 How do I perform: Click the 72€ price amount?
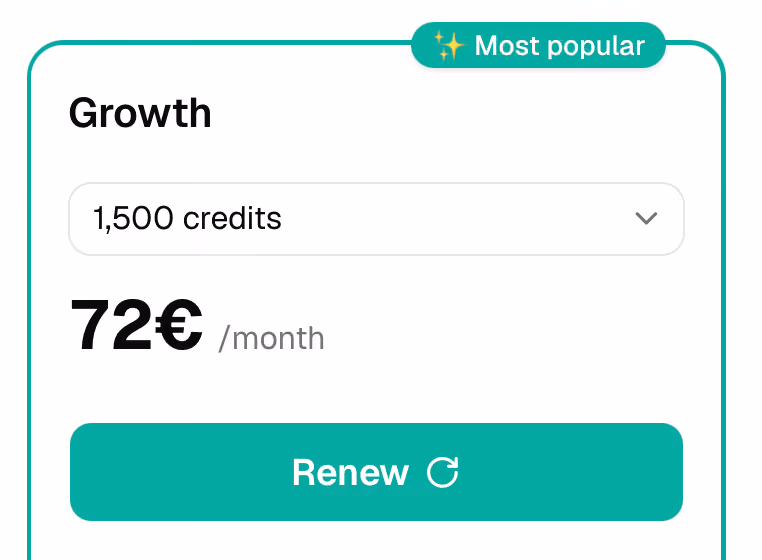tap(137, 325)
